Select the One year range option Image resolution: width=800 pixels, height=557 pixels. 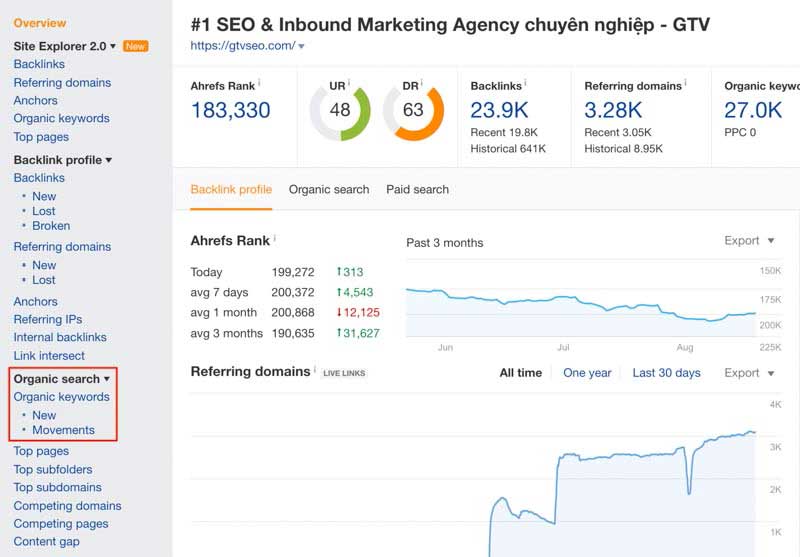click(x=587, y=373)
